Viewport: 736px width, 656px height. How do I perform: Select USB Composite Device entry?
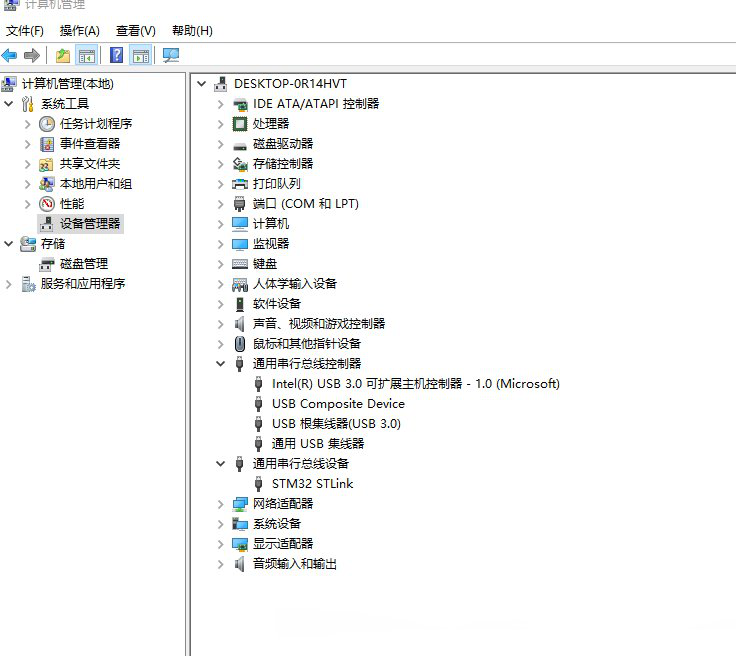tap(338, 404)
